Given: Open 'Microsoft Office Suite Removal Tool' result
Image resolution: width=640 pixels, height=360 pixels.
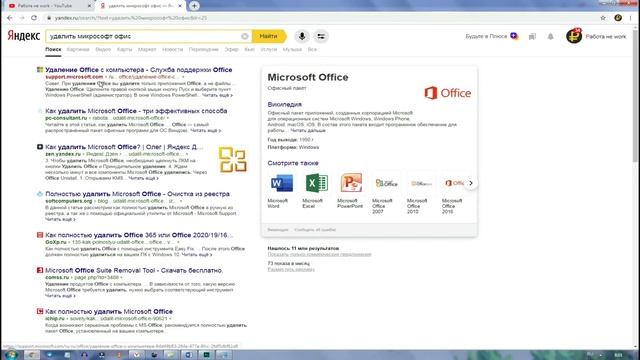Looking at the screenshot, I should (134, 270).
